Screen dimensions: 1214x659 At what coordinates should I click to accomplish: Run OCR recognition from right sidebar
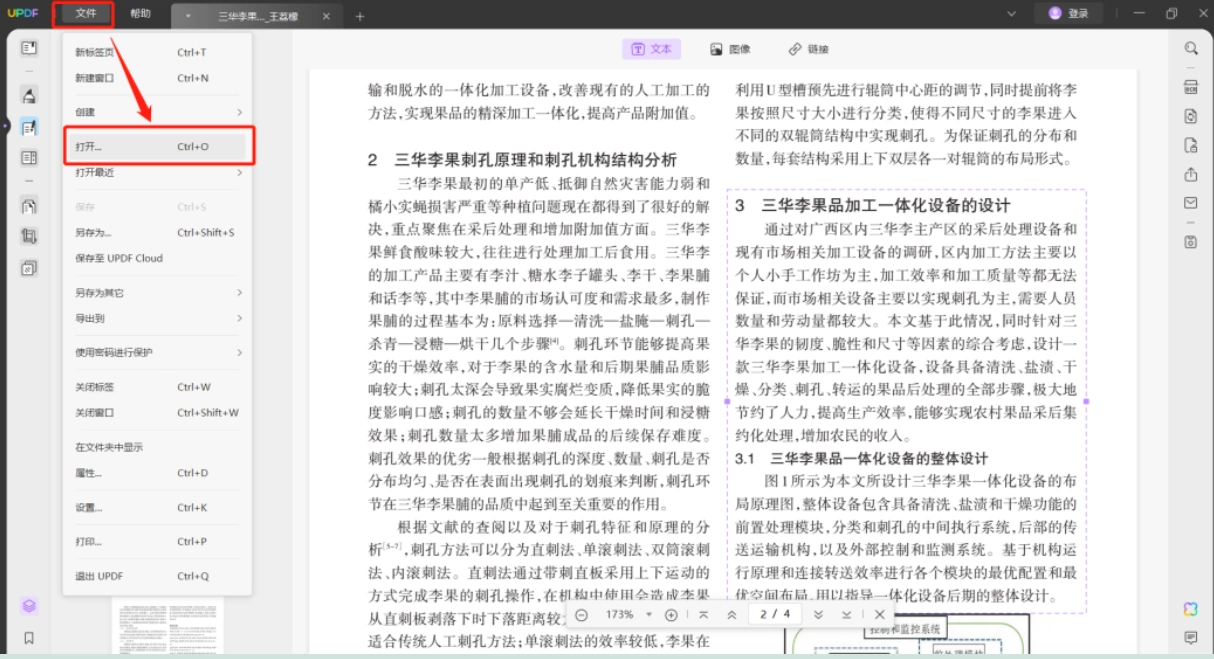coord(1190,87)
